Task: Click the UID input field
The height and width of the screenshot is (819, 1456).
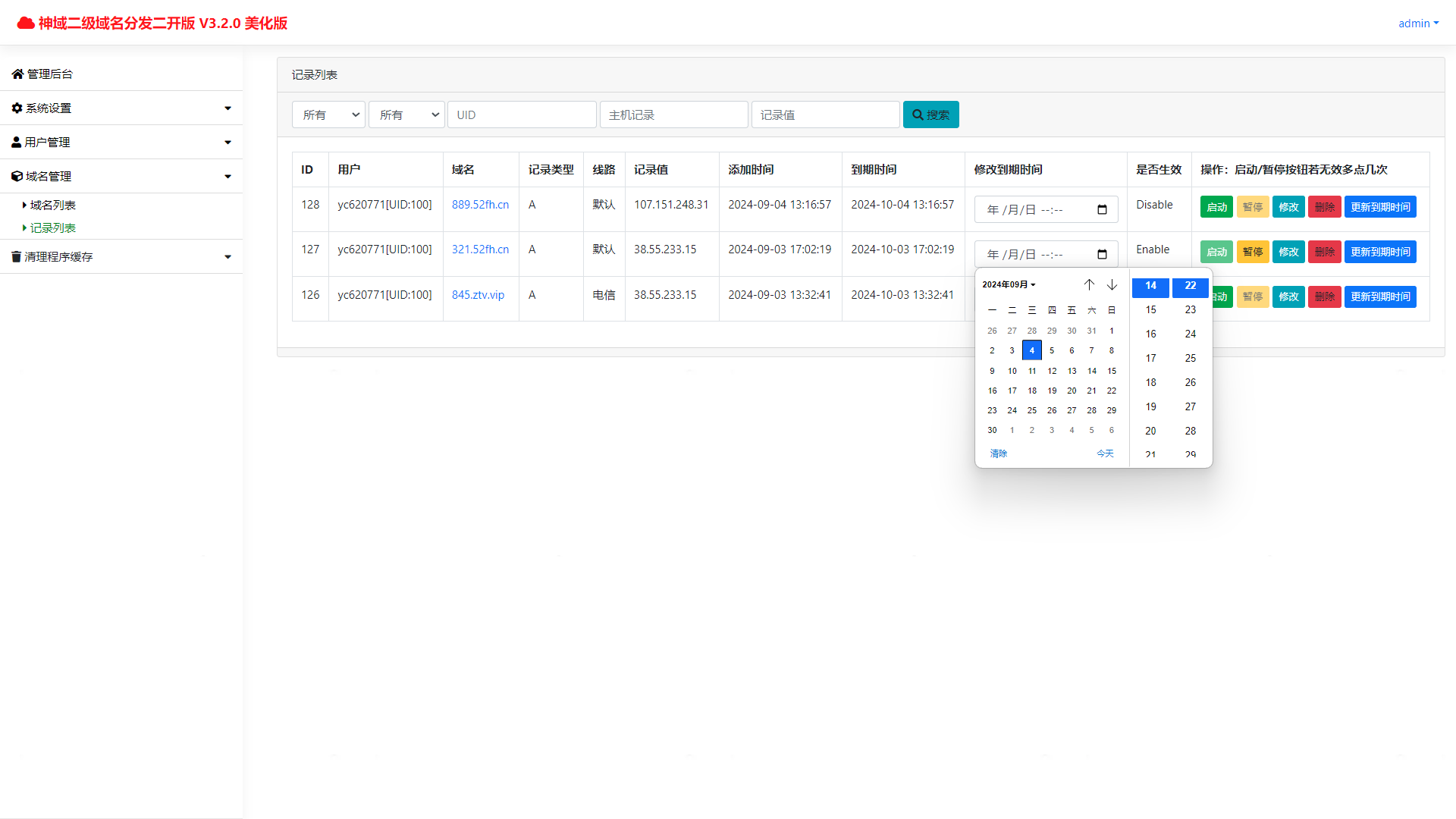Action: (522, 115)
